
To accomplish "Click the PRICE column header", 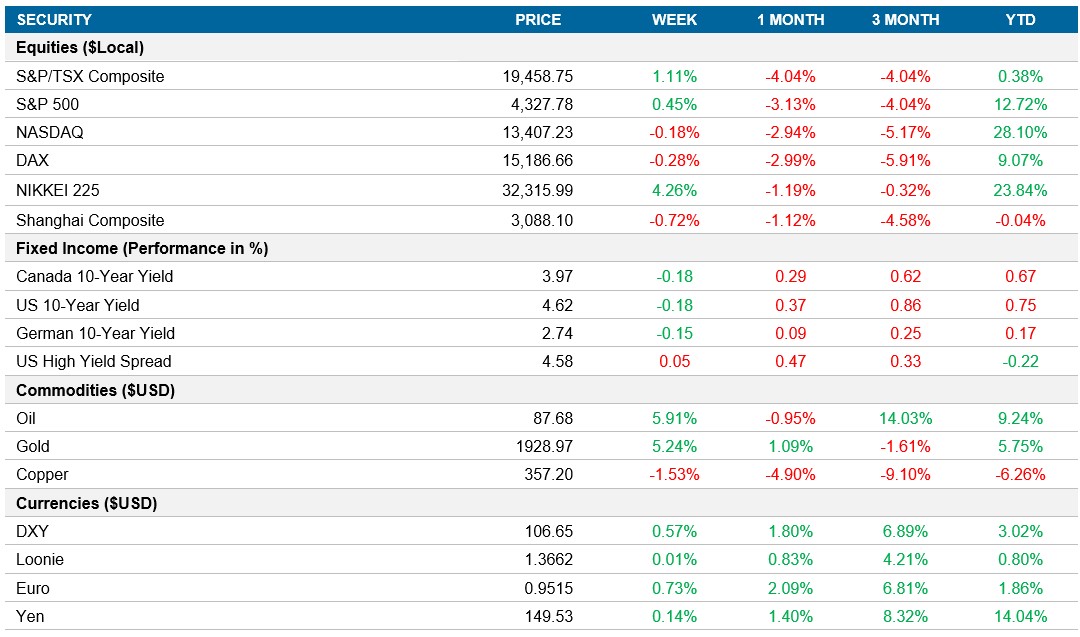I will click(x=538, y=19).
